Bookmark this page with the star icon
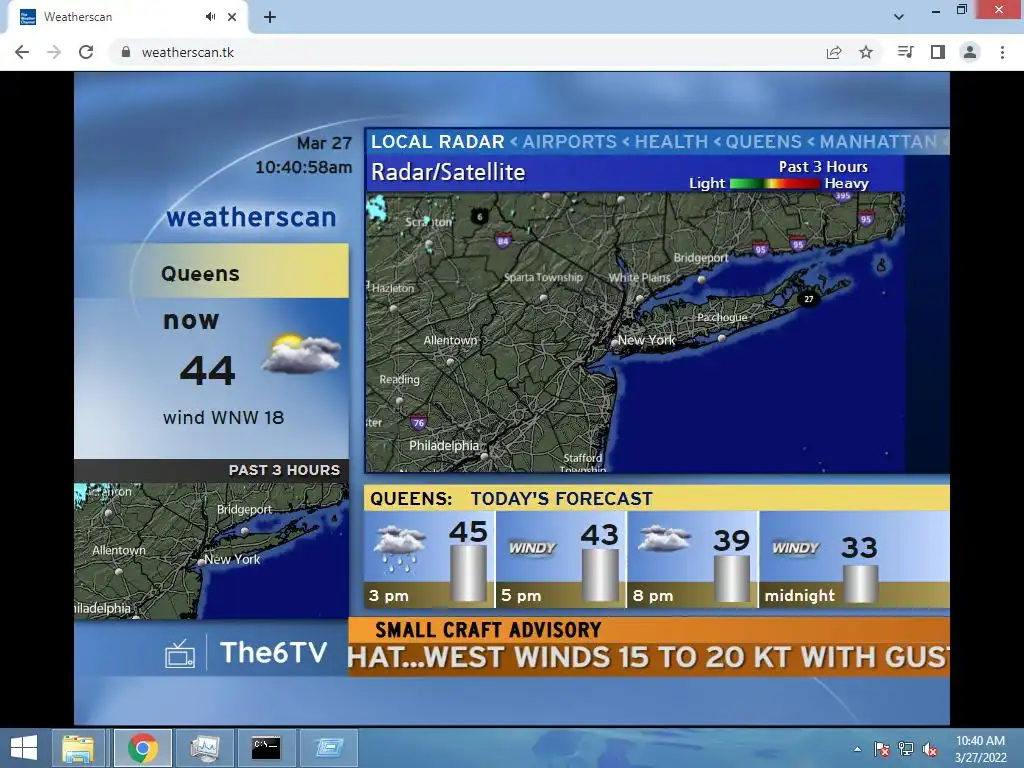1024x768 pixels. 866,52
